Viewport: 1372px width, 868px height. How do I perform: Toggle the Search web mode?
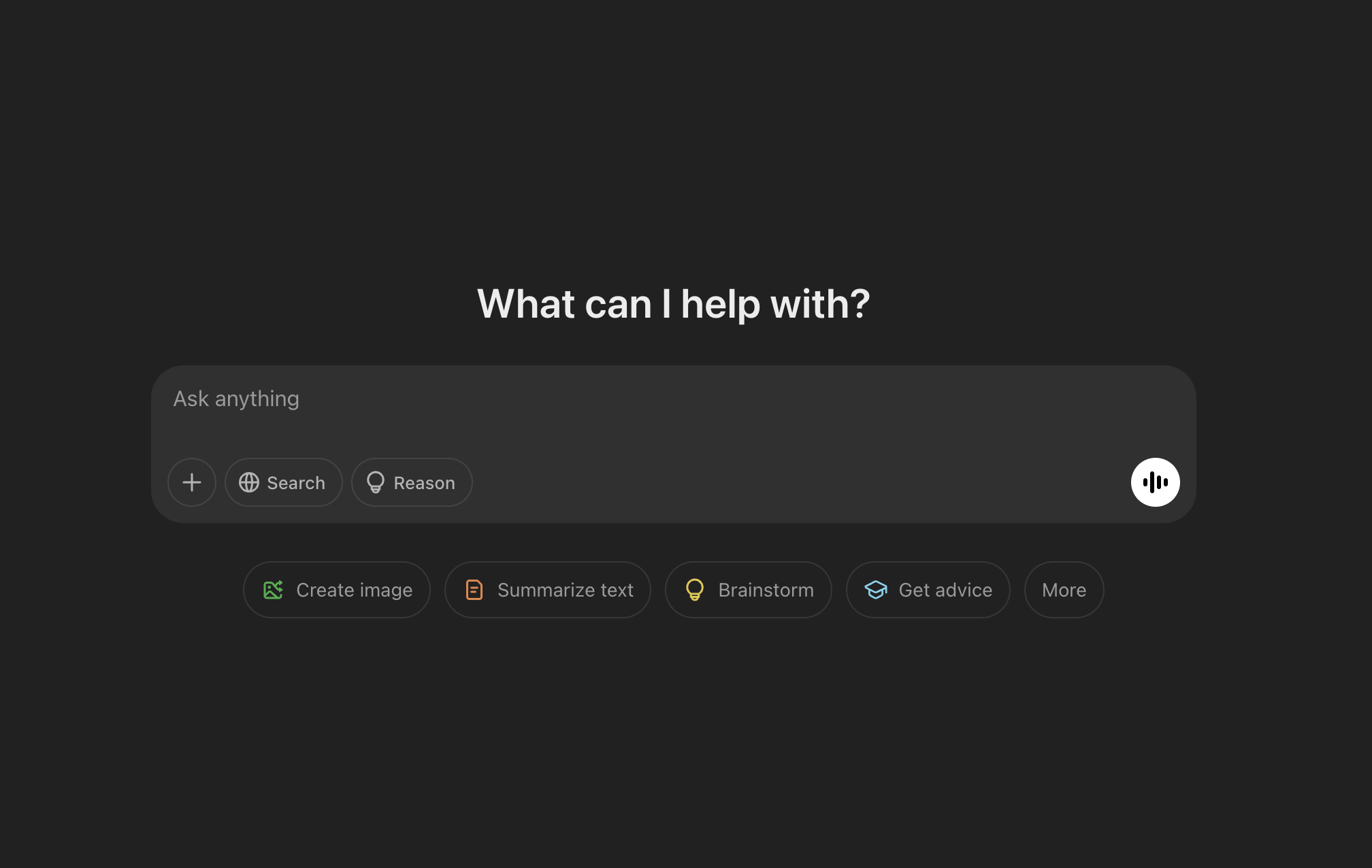283,482
